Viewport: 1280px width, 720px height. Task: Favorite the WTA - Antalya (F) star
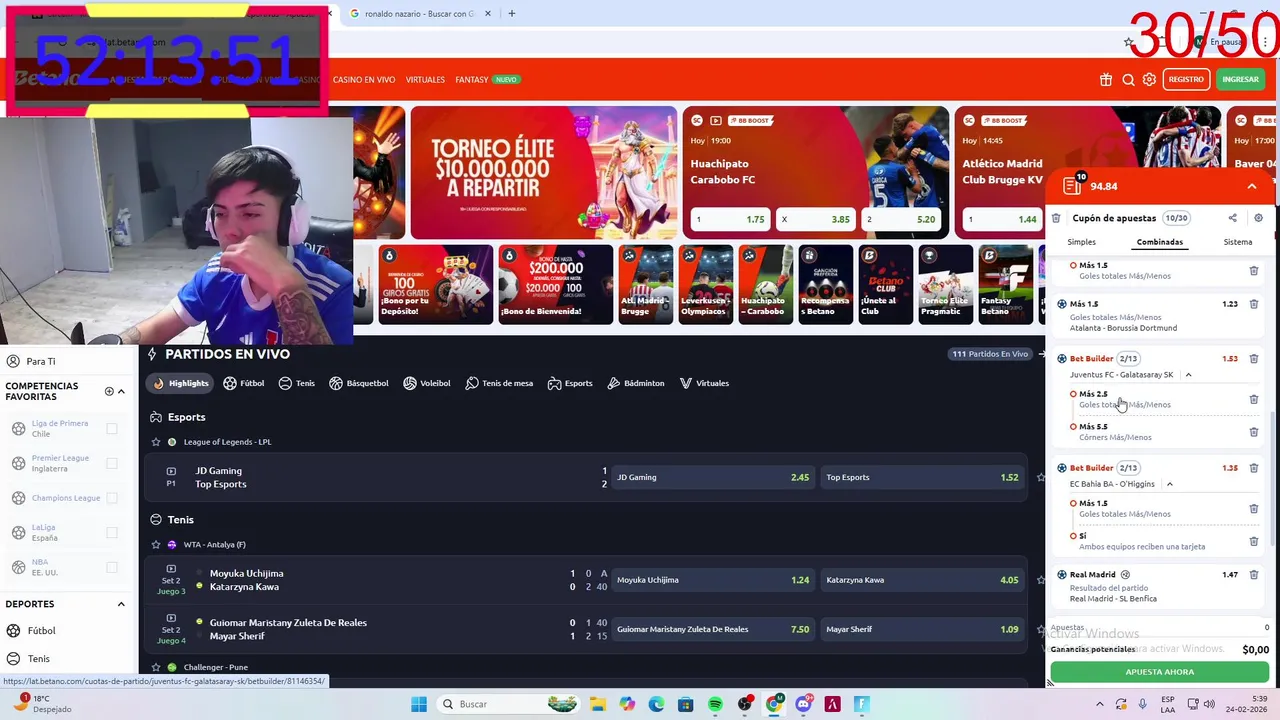(156, 545)
